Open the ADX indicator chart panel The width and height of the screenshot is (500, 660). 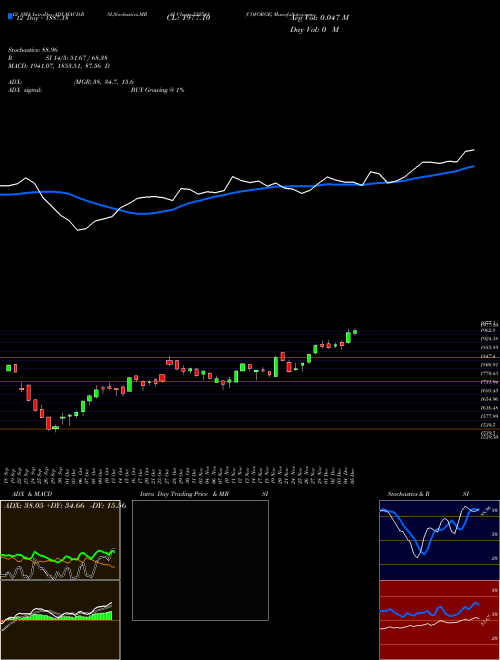pyautogui.click(x=60, y=540)
